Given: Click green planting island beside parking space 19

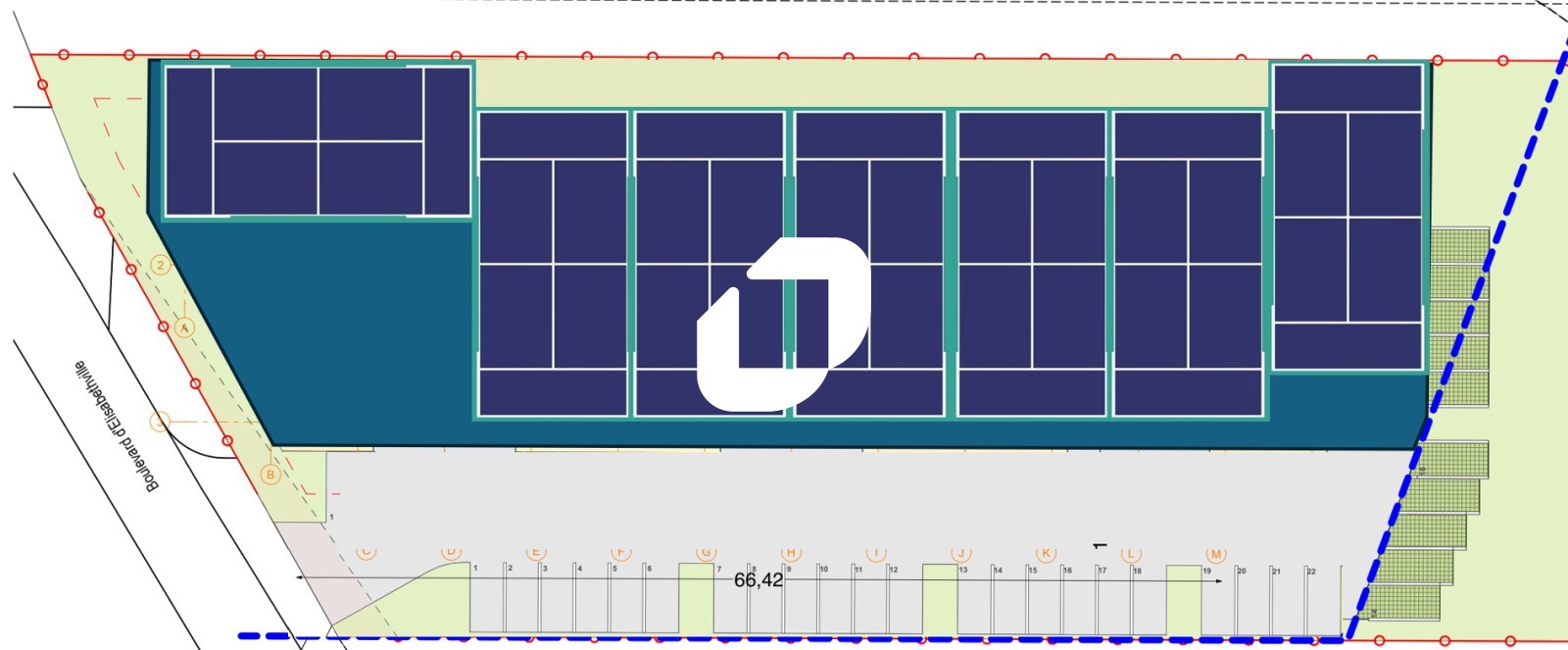Looking at the screenshot, I should 1183,599.
